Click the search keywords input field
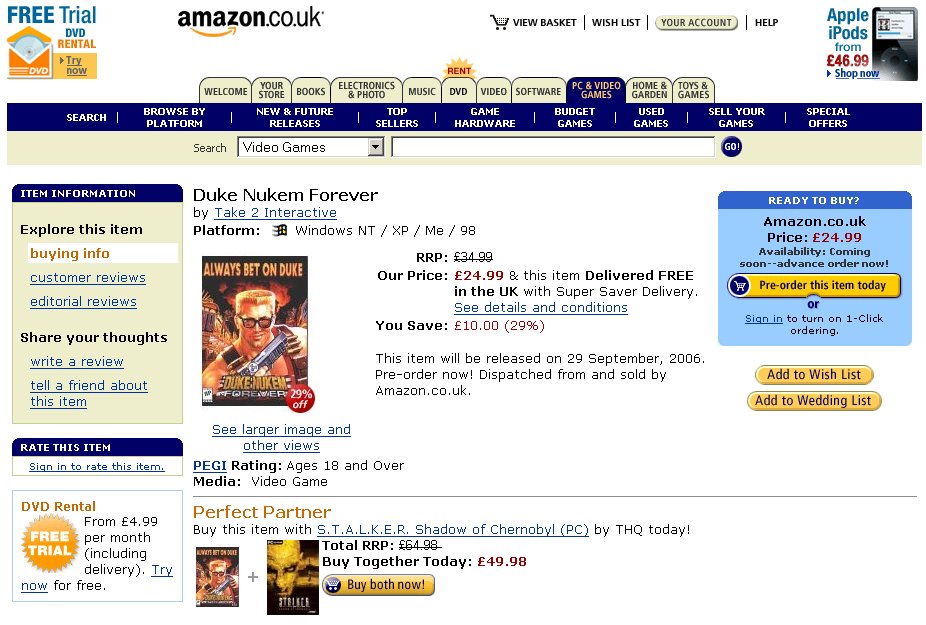 (x=553, y=147)
